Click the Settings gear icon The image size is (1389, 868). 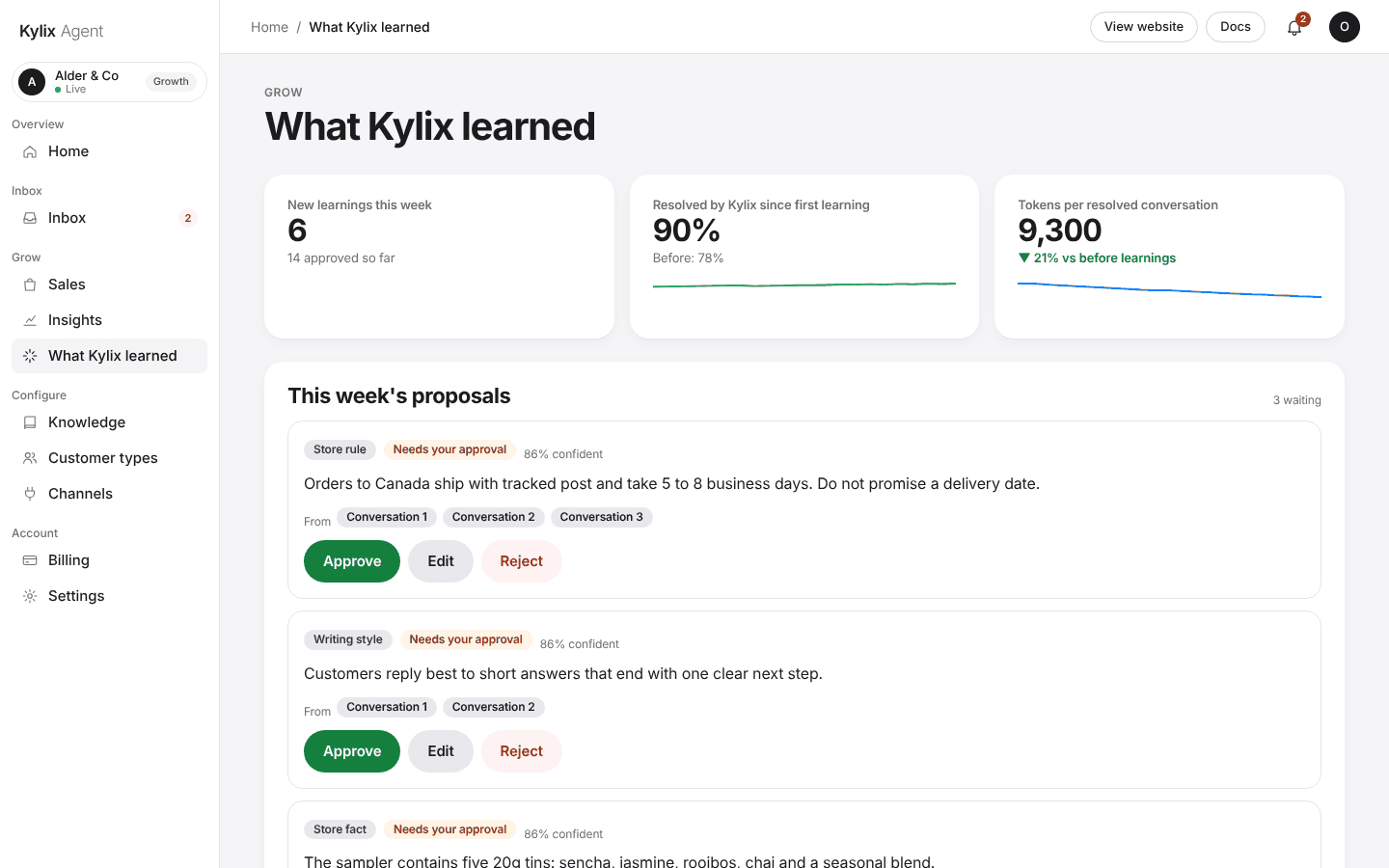tap(30, 596)
